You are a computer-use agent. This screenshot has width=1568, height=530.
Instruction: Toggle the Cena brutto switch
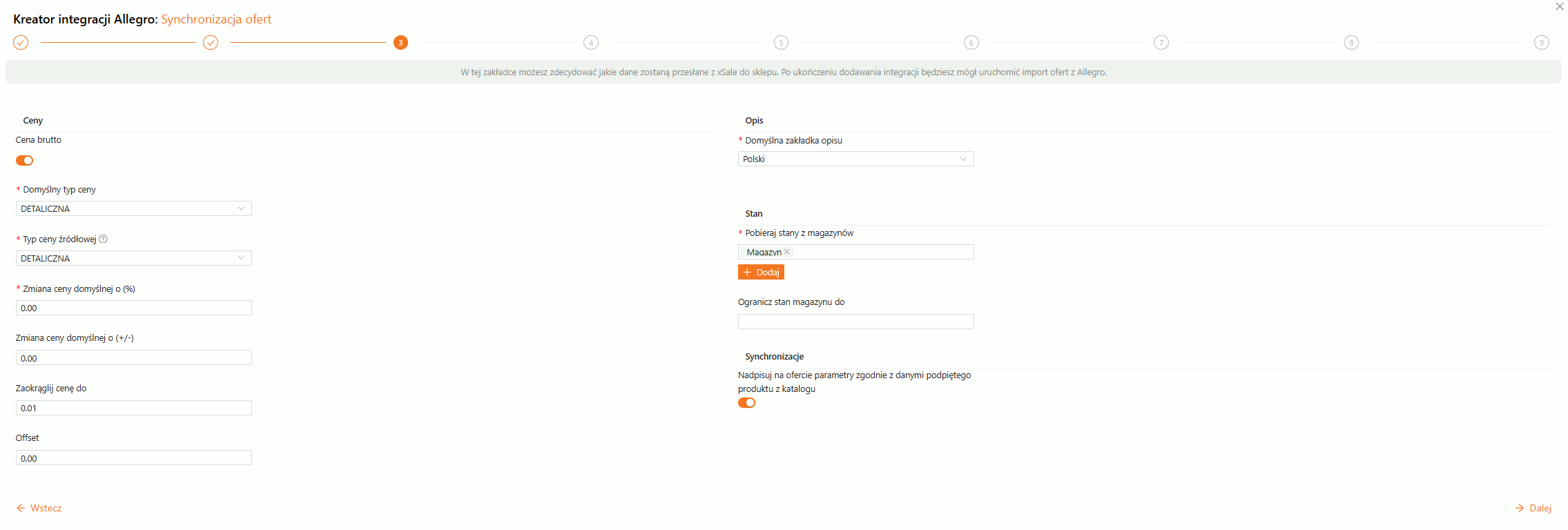click(x=25, y=161)
